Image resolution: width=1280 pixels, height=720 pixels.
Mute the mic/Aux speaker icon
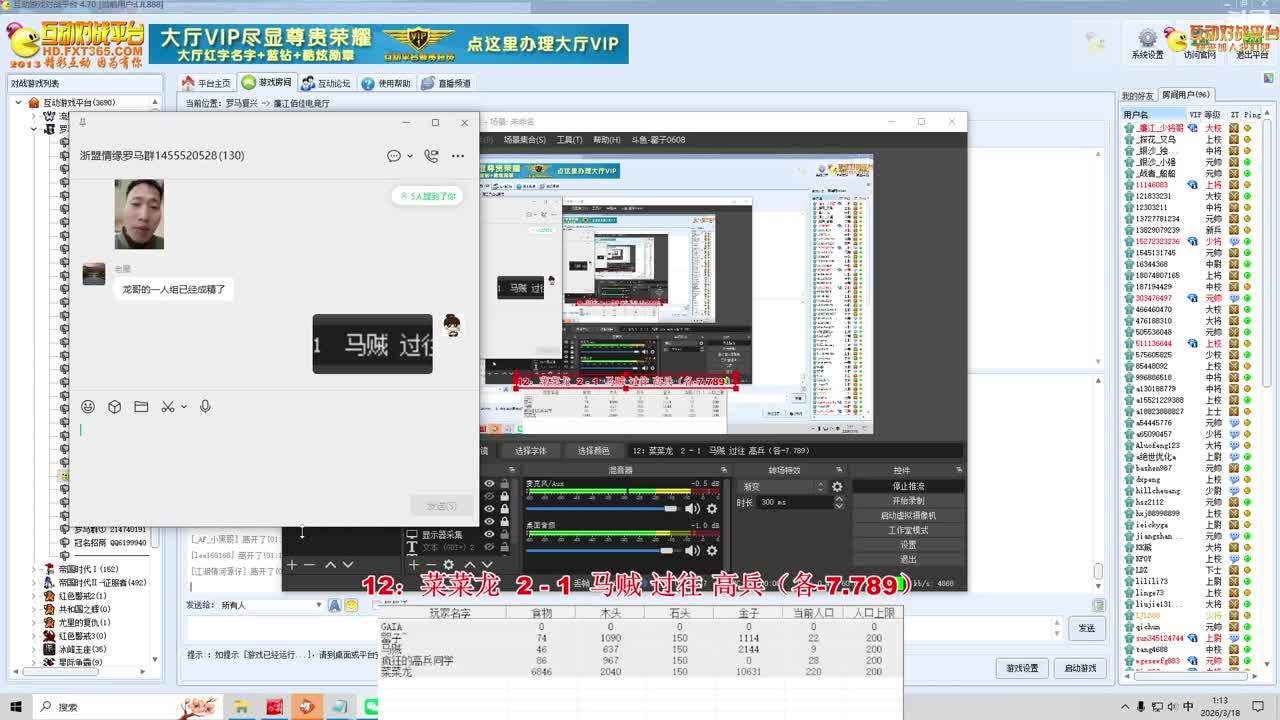point(692,509)
